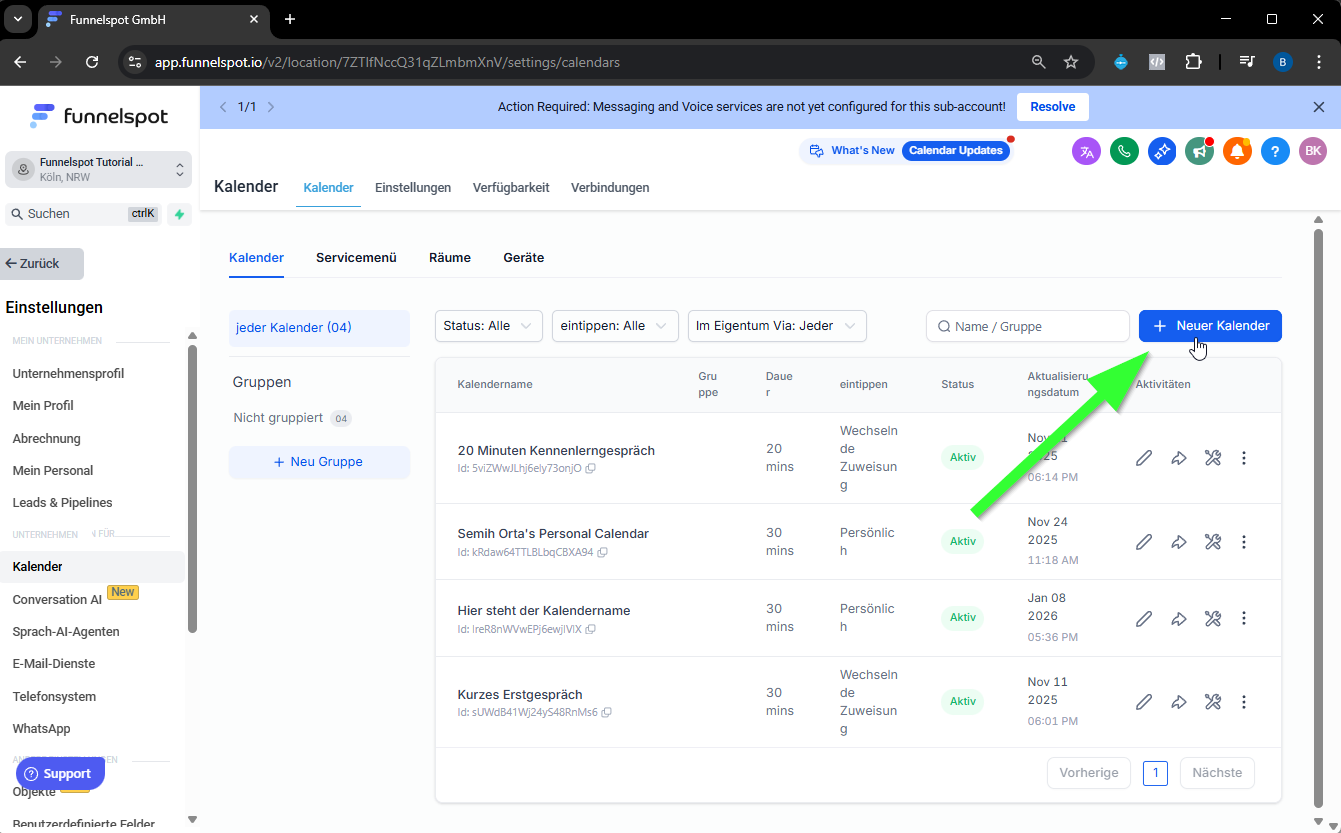This screenshot has width=1341, height=833.
Task: Switch to the Verfügbarkeit tab
Action: click(511, 188)
